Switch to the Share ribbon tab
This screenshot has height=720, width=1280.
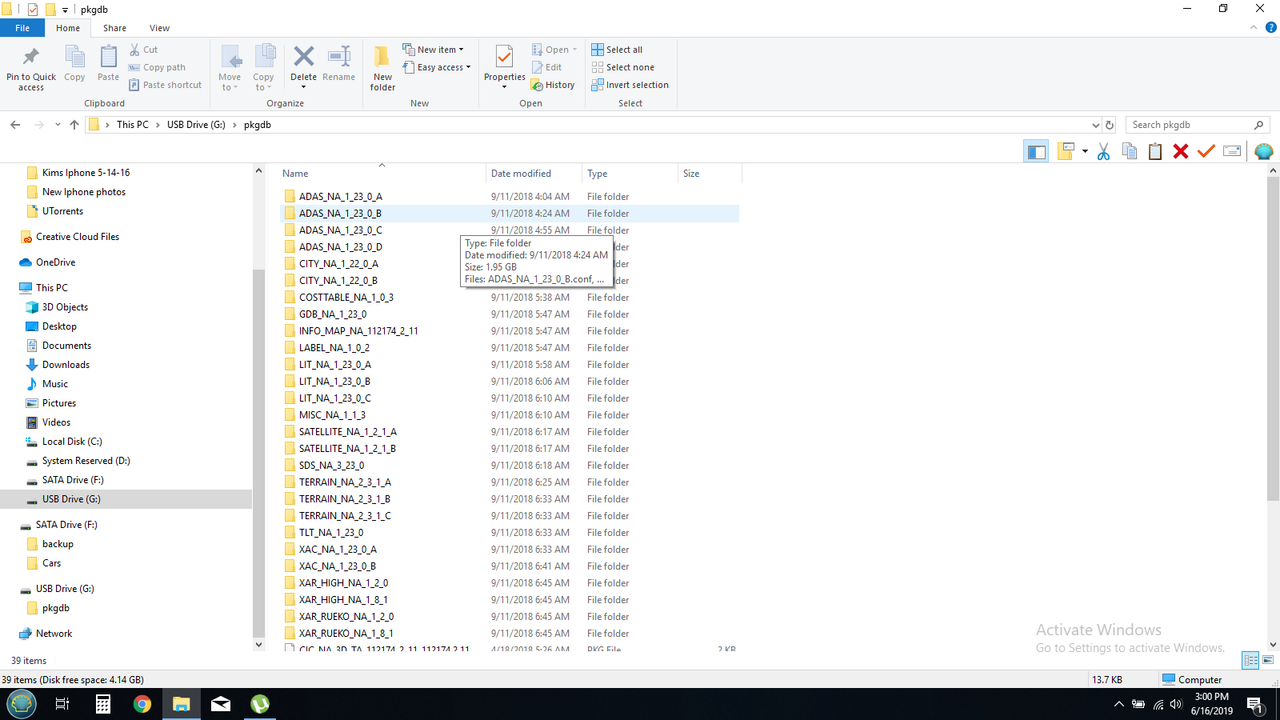point(114,28)
